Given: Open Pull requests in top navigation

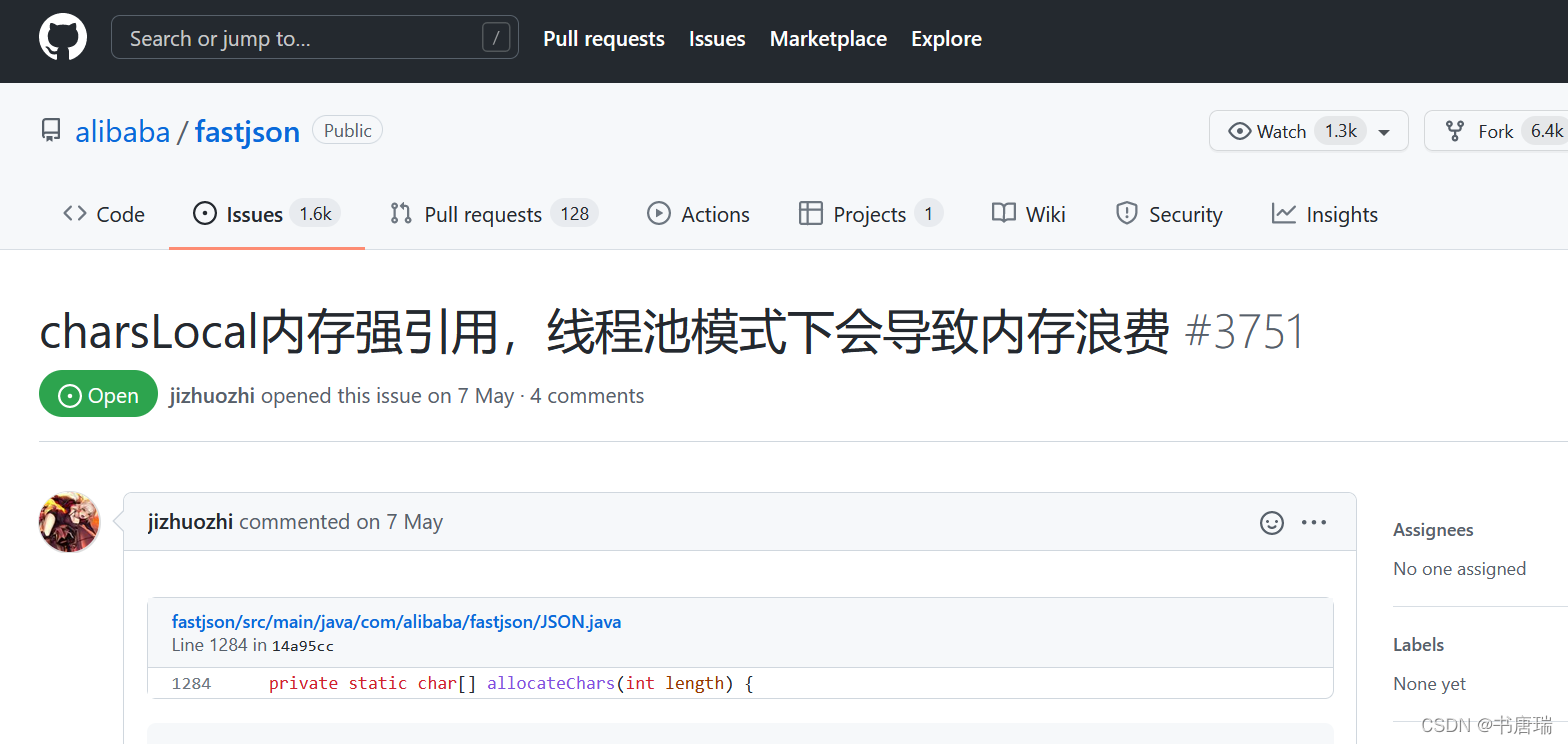Looking at the screenshot, I should point(604,39).
